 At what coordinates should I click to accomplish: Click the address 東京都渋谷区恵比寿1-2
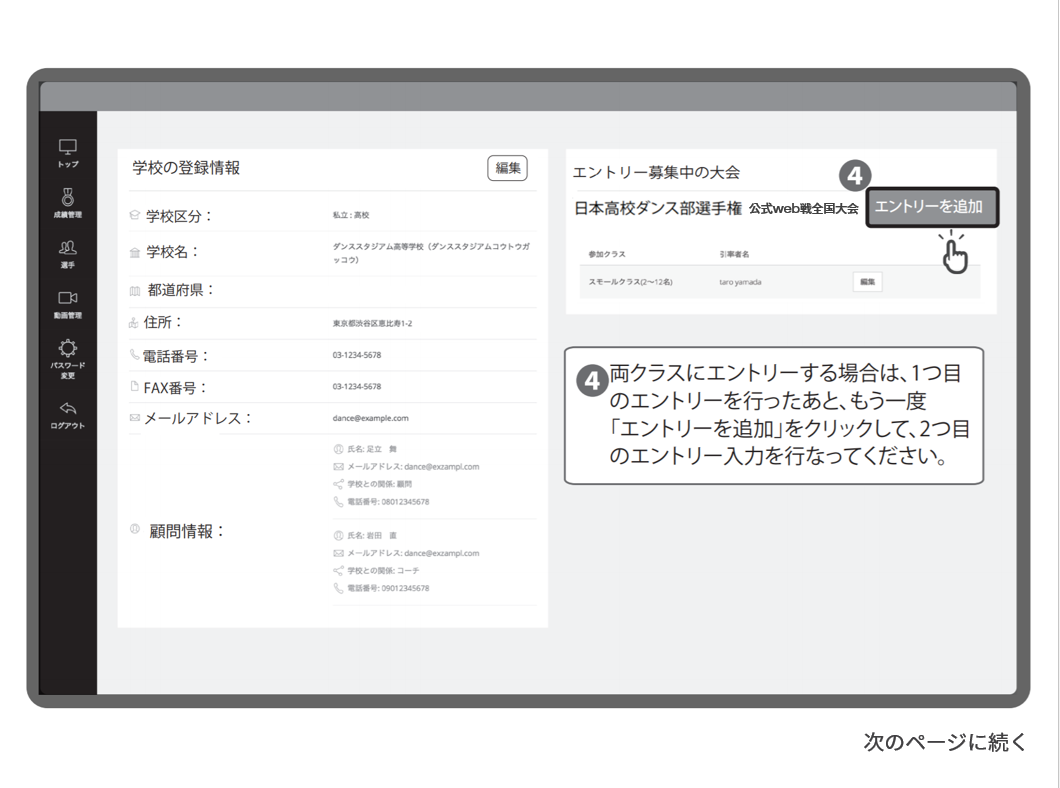pos(372,323)
